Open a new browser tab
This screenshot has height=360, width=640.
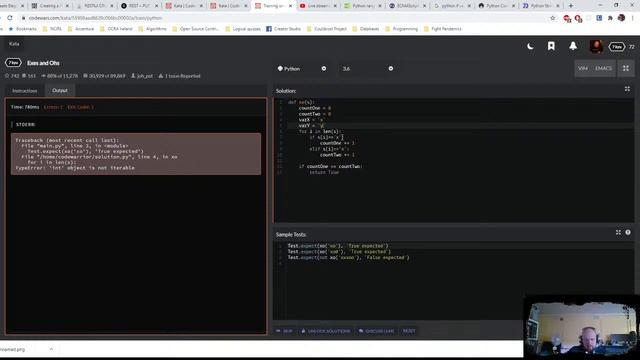(x=571, y=6)
